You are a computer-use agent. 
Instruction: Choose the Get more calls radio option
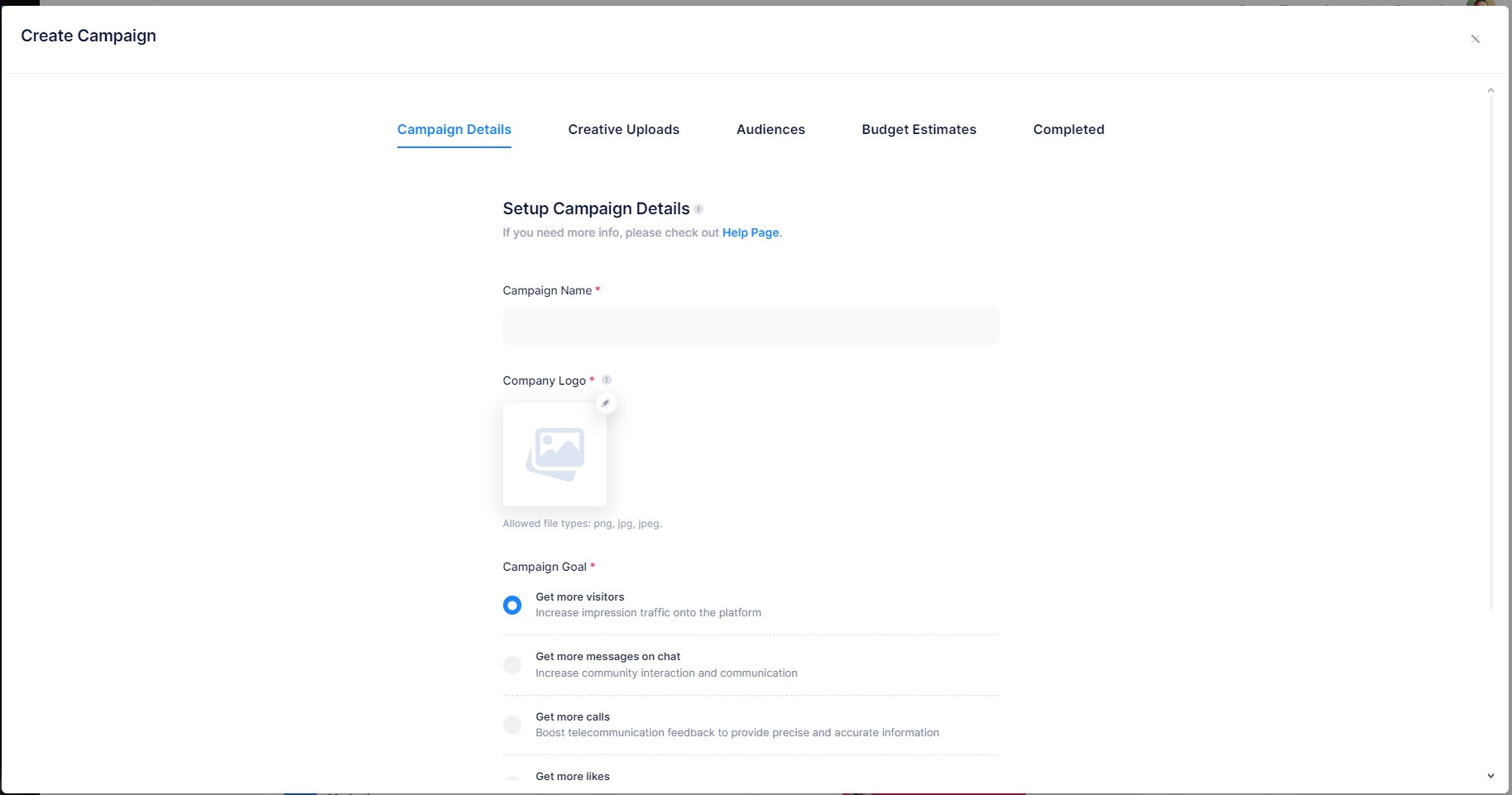click(x=512, y=726)
